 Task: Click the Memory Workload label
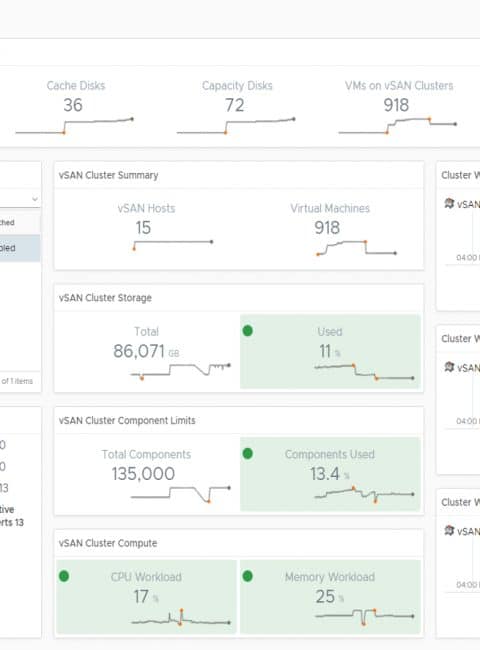click(330, 577)
